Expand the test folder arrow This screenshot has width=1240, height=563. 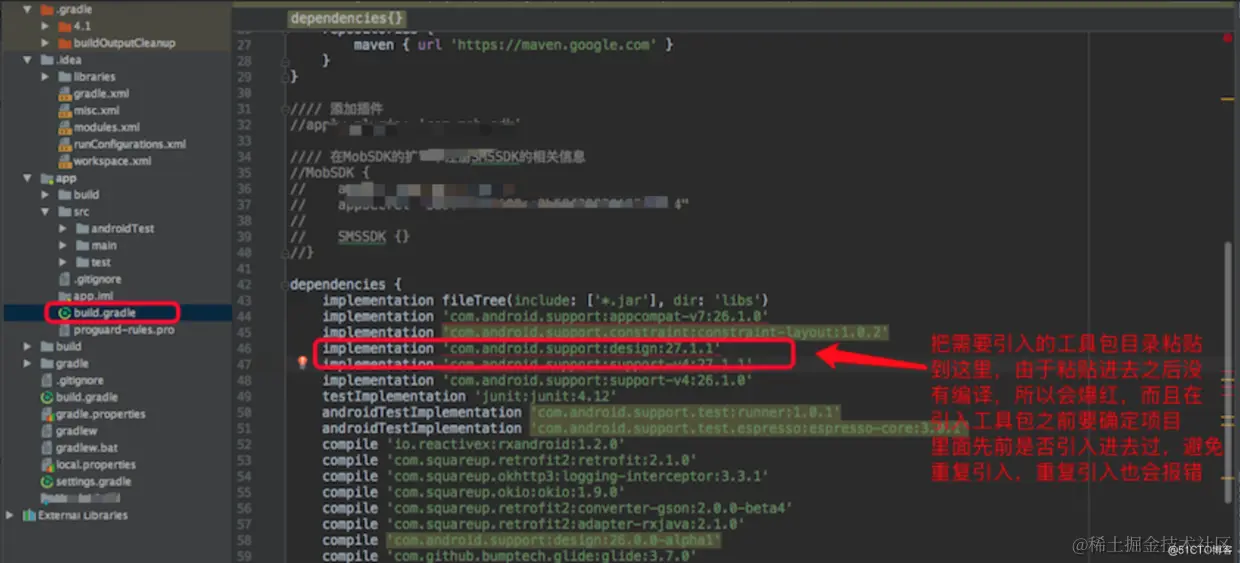tap(63, 263)
